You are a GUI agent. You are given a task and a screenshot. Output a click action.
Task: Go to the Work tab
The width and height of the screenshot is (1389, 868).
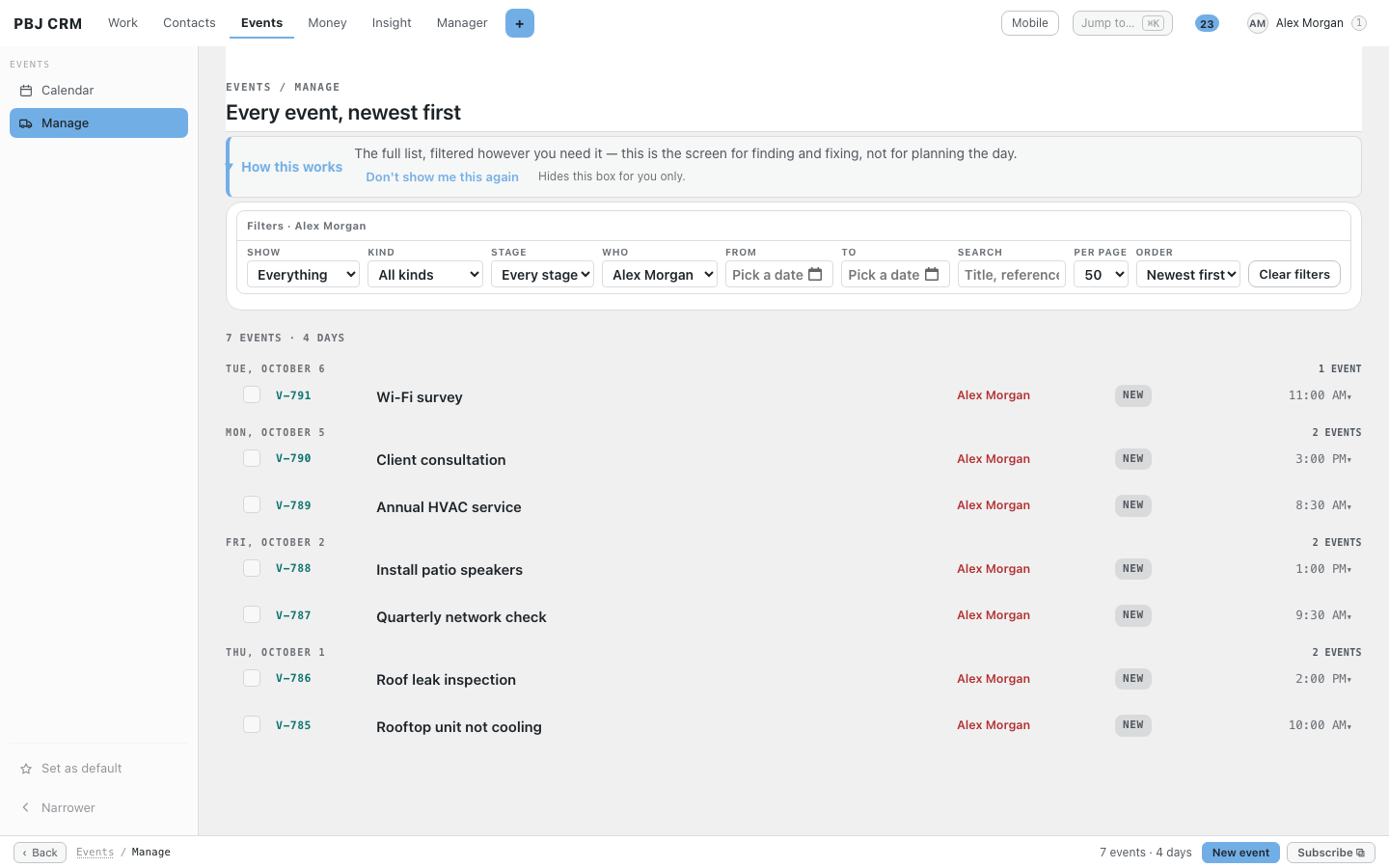click(123, 23)
